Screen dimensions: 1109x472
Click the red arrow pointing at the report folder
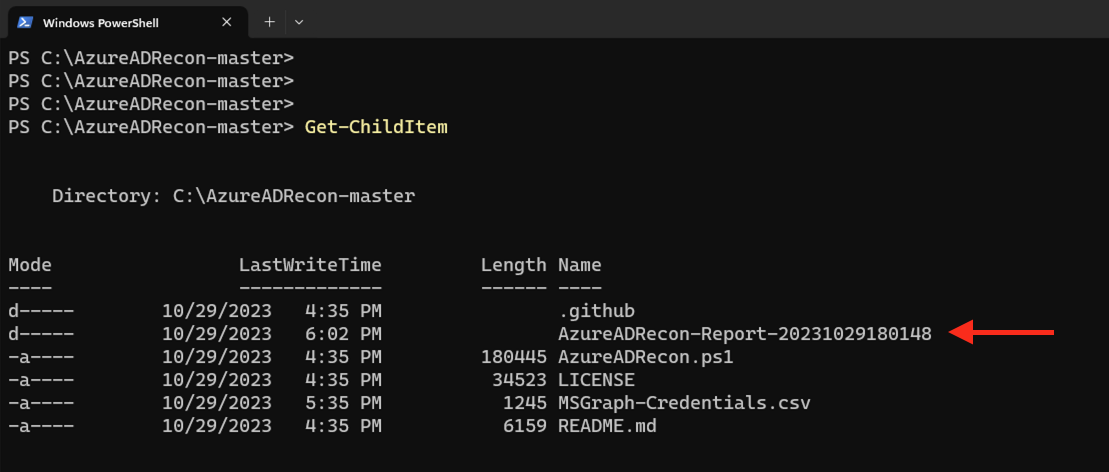[x=1001, y=333]
